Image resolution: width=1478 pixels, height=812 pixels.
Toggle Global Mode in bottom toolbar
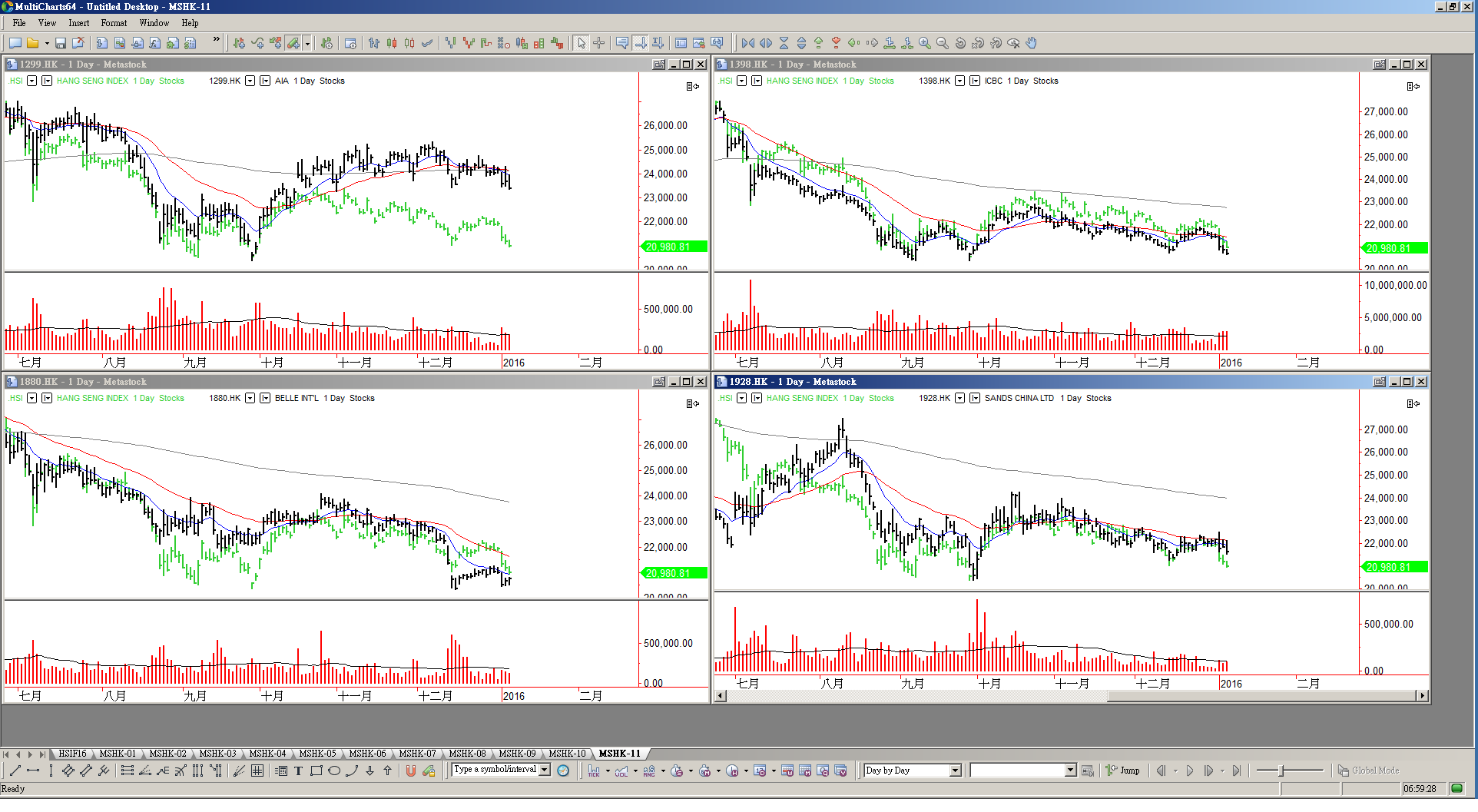1367,771
